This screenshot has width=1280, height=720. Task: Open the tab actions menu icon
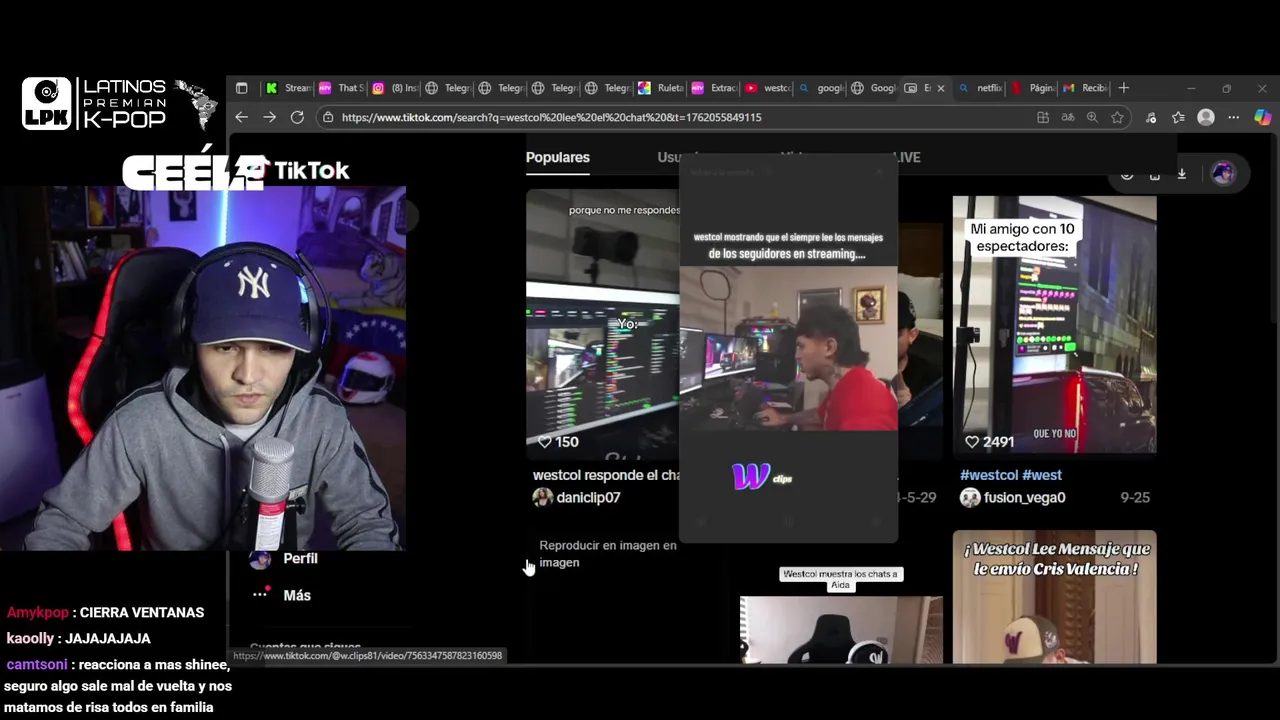(241, 88)
